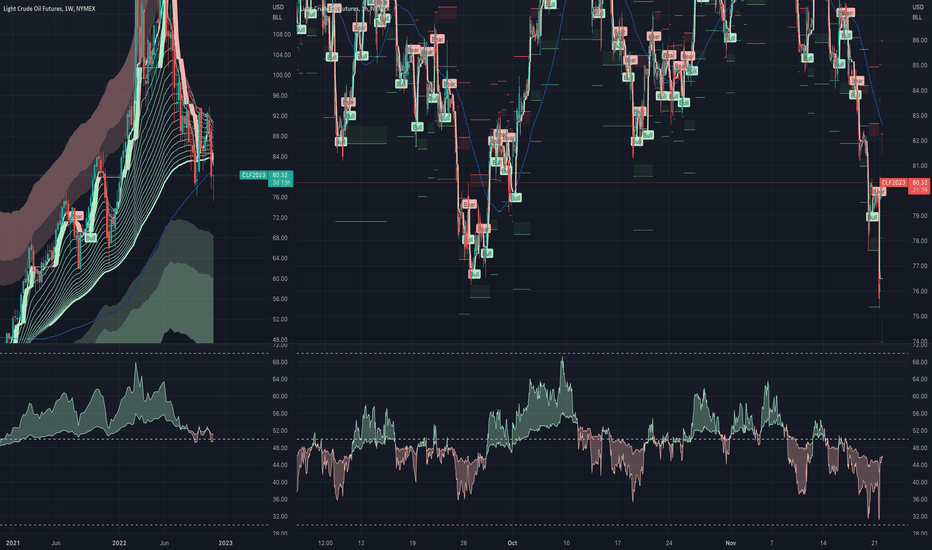
Task: Click the 2023 label on weekly time axis
Action: 225,543
